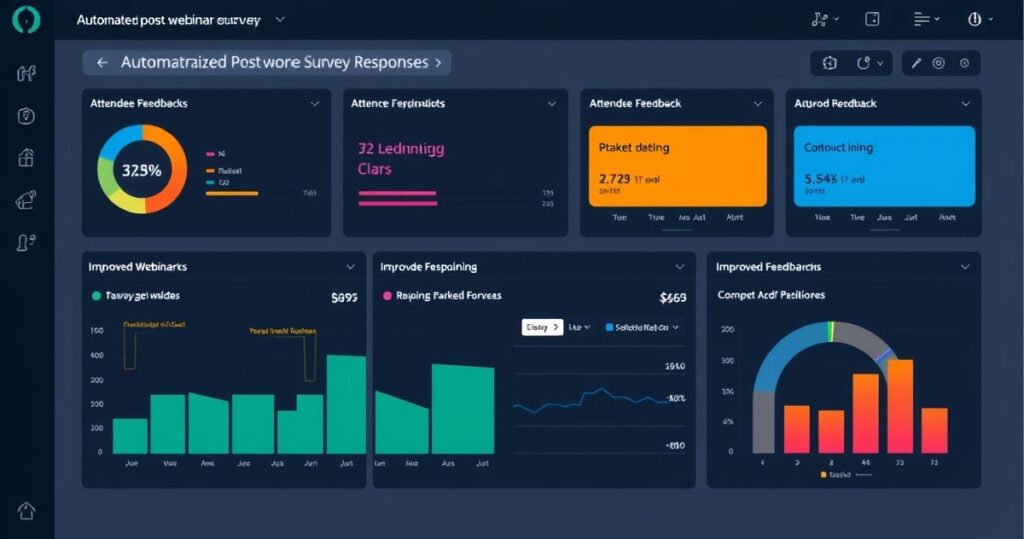Screen dimensions: 1024x539
Task: Toggle the green Tawygel widdes legend series
Action: pos(96,296)
